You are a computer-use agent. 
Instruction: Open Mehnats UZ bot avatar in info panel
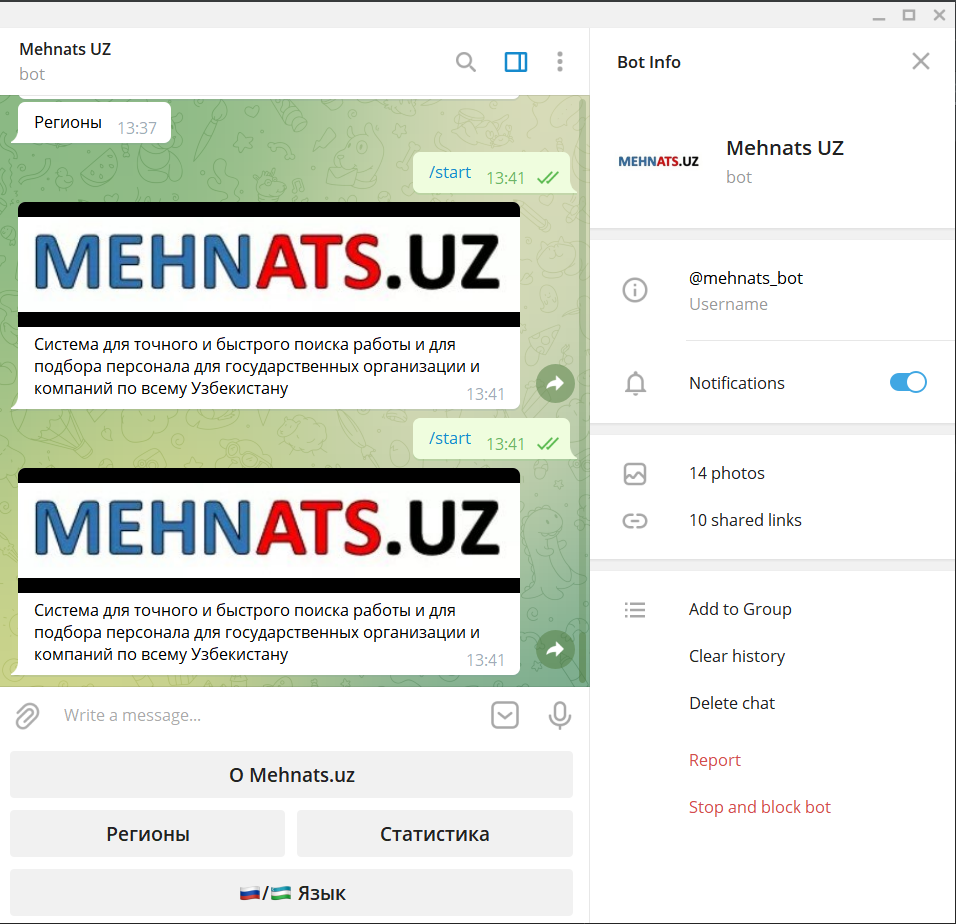(x=658, y=162)
